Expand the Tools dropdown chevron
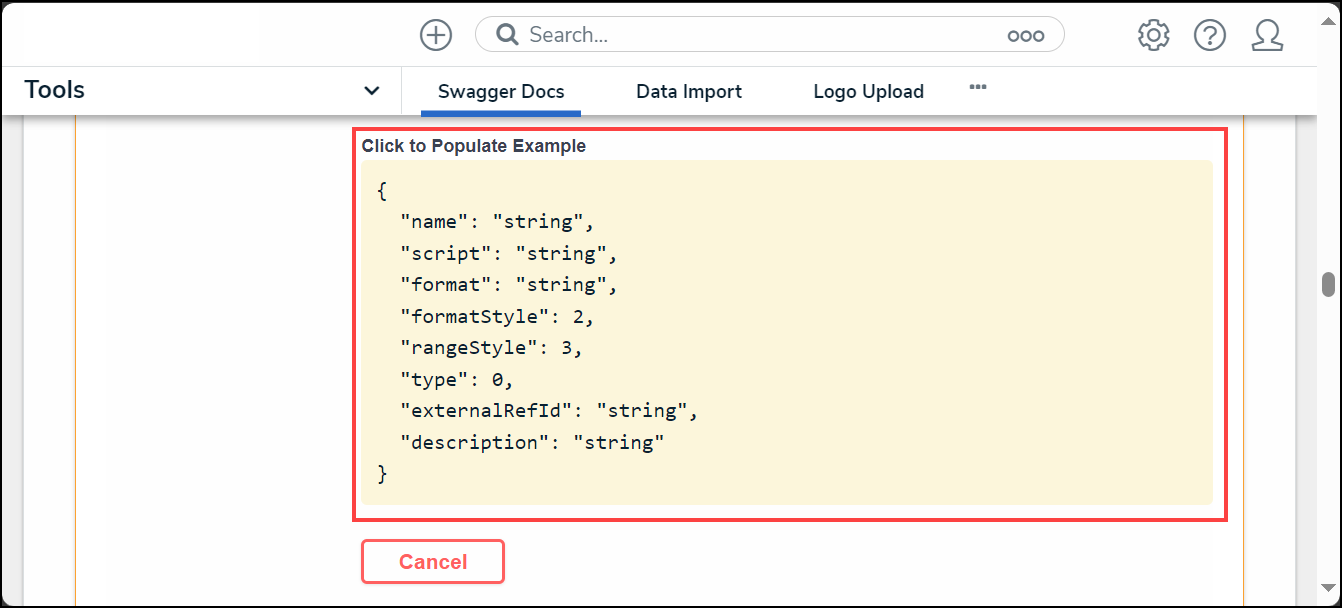The height and width of the screenshot is (608, 1342). coord(371,91)
